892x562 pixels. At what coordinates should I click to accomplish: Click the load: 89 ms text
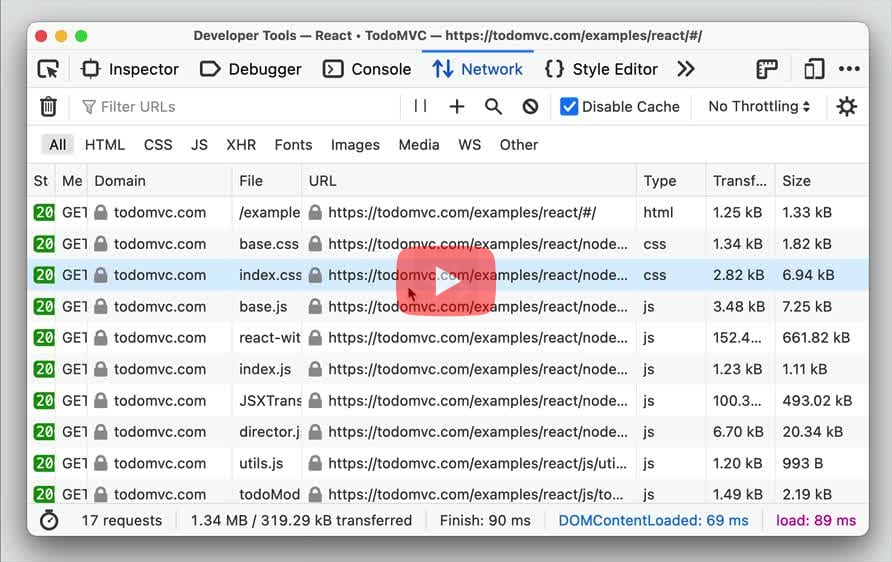coord(816,520)
